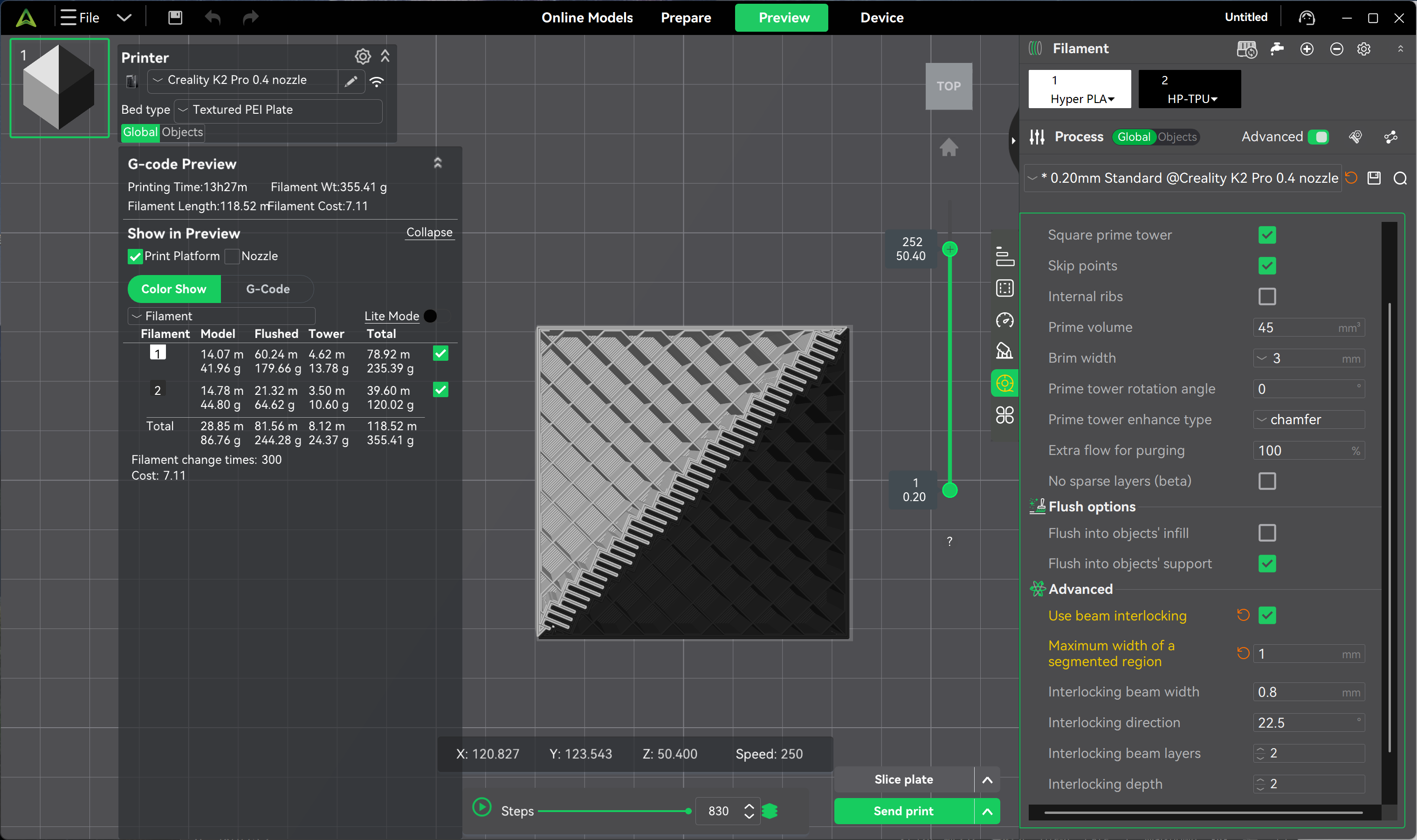1417x840 pixels.
Task: Uncheck filament 1 visibility checkbox
Action: point(441,353)
